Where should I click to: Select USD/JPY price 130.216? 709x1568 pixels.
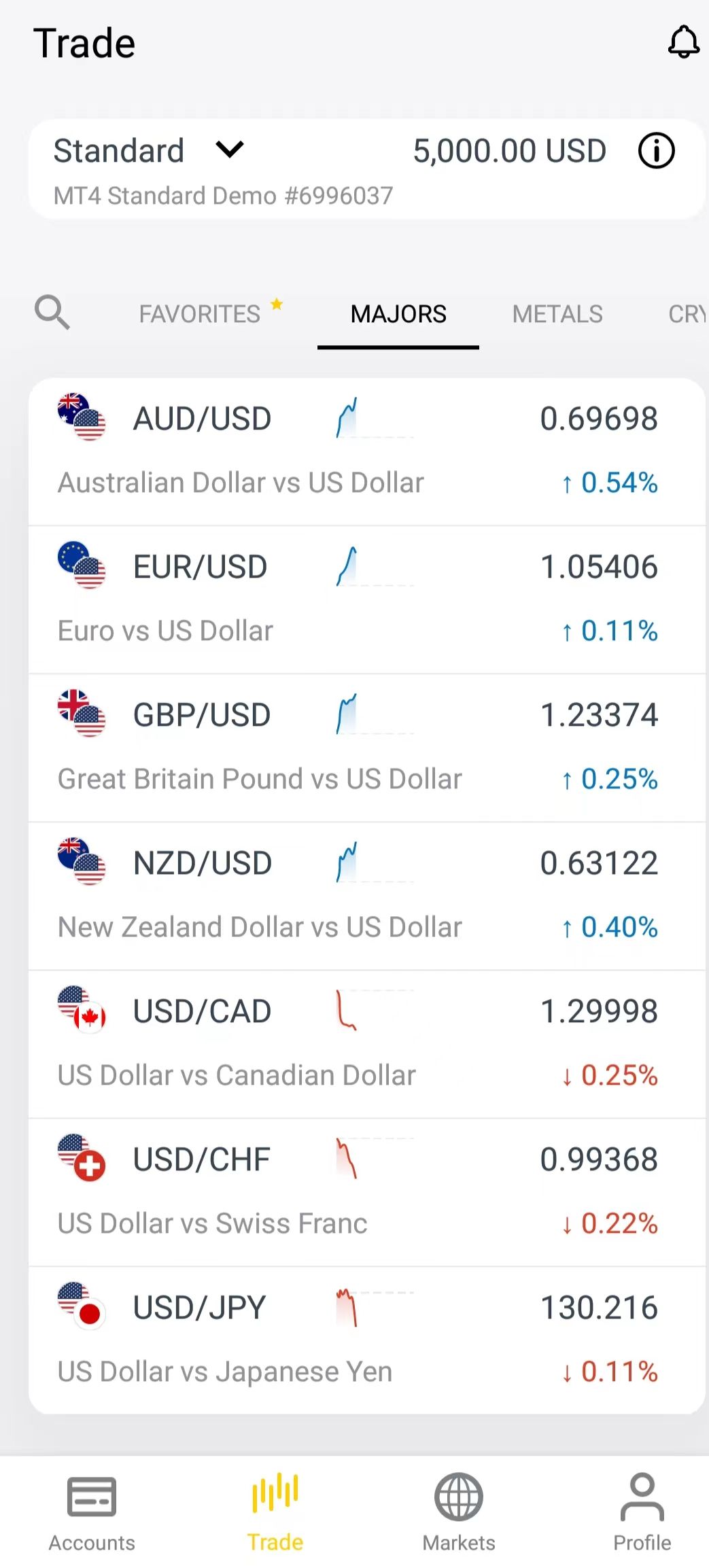pos(599,1308)
